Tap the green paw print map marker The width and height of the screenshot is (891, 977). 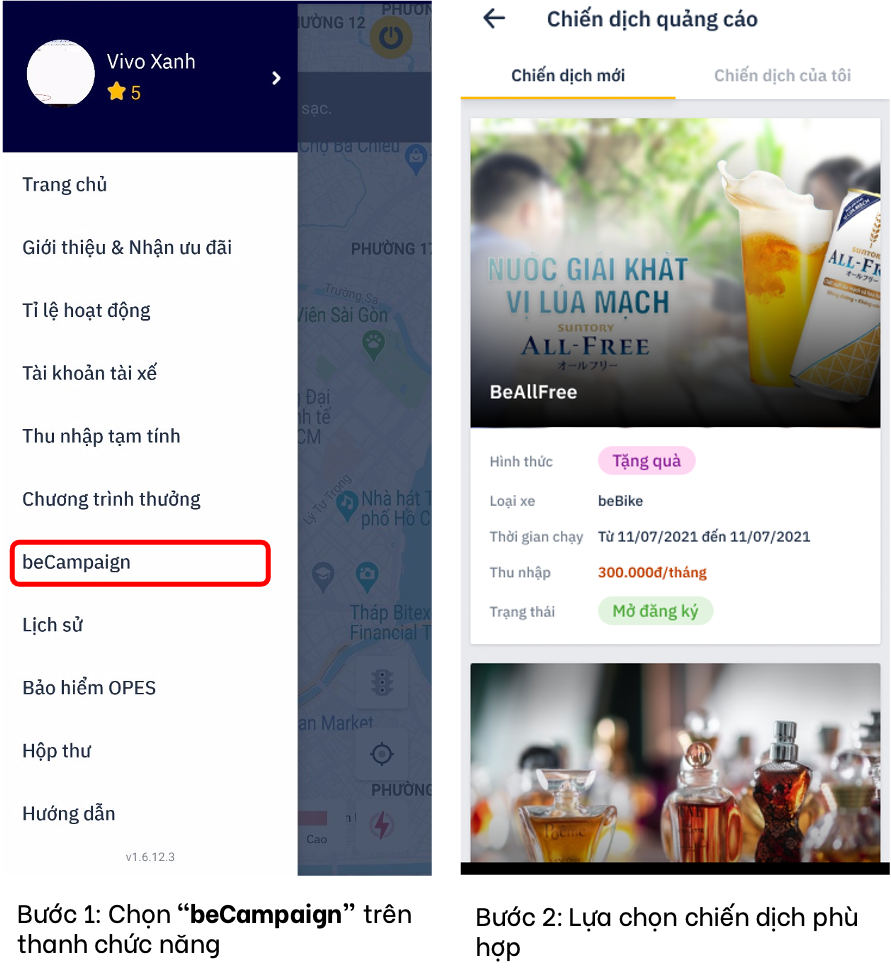pyautogui.click(x=373, y=346)
